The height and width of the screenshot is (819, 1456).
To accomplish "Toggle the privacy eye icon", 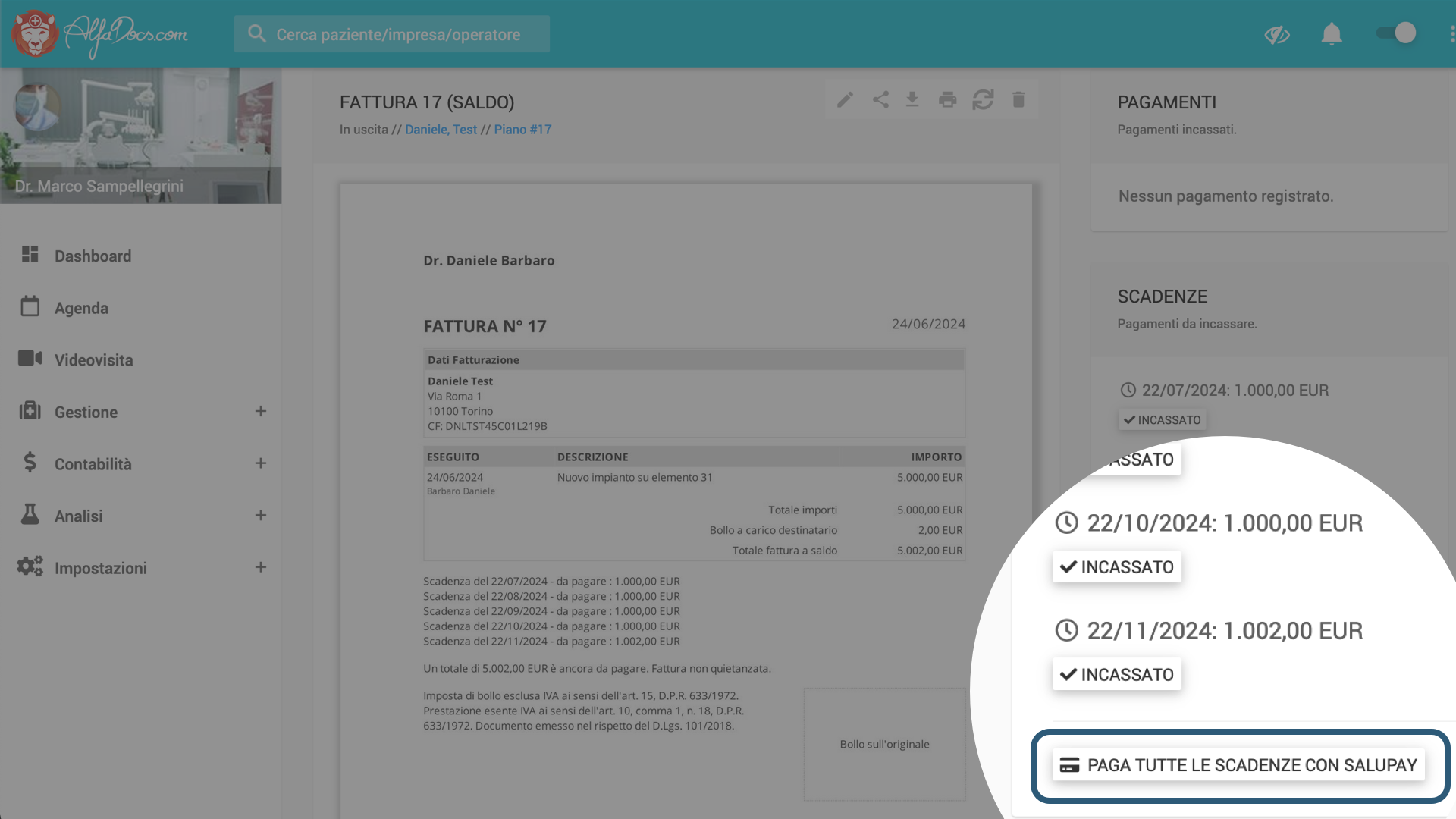I will click(1277, 34).
